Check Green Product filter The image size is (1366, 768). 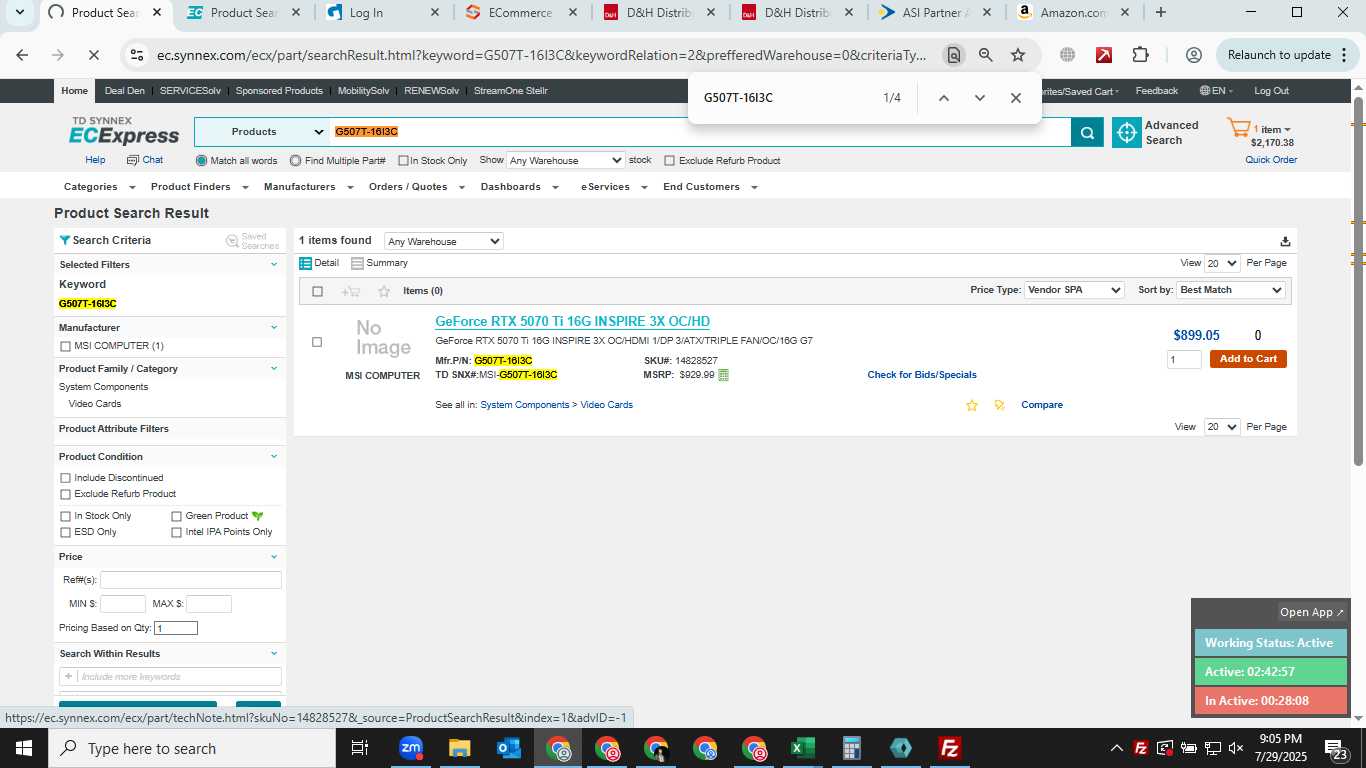click(177, 516)
